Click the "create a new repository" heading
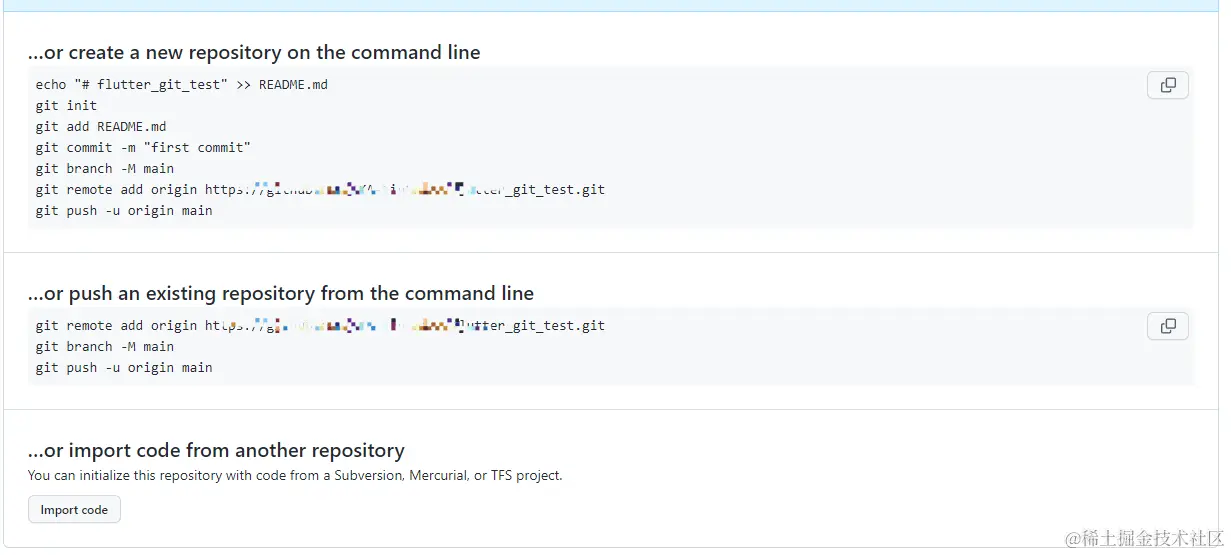Image resolution: width=1231 pixels, height=555 pixels. pos(254,53)
